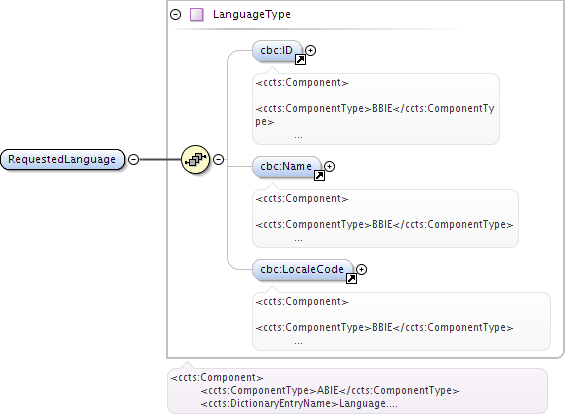
Task: Follow the reference arrow on cbc:ID
Action: point(300,60)
